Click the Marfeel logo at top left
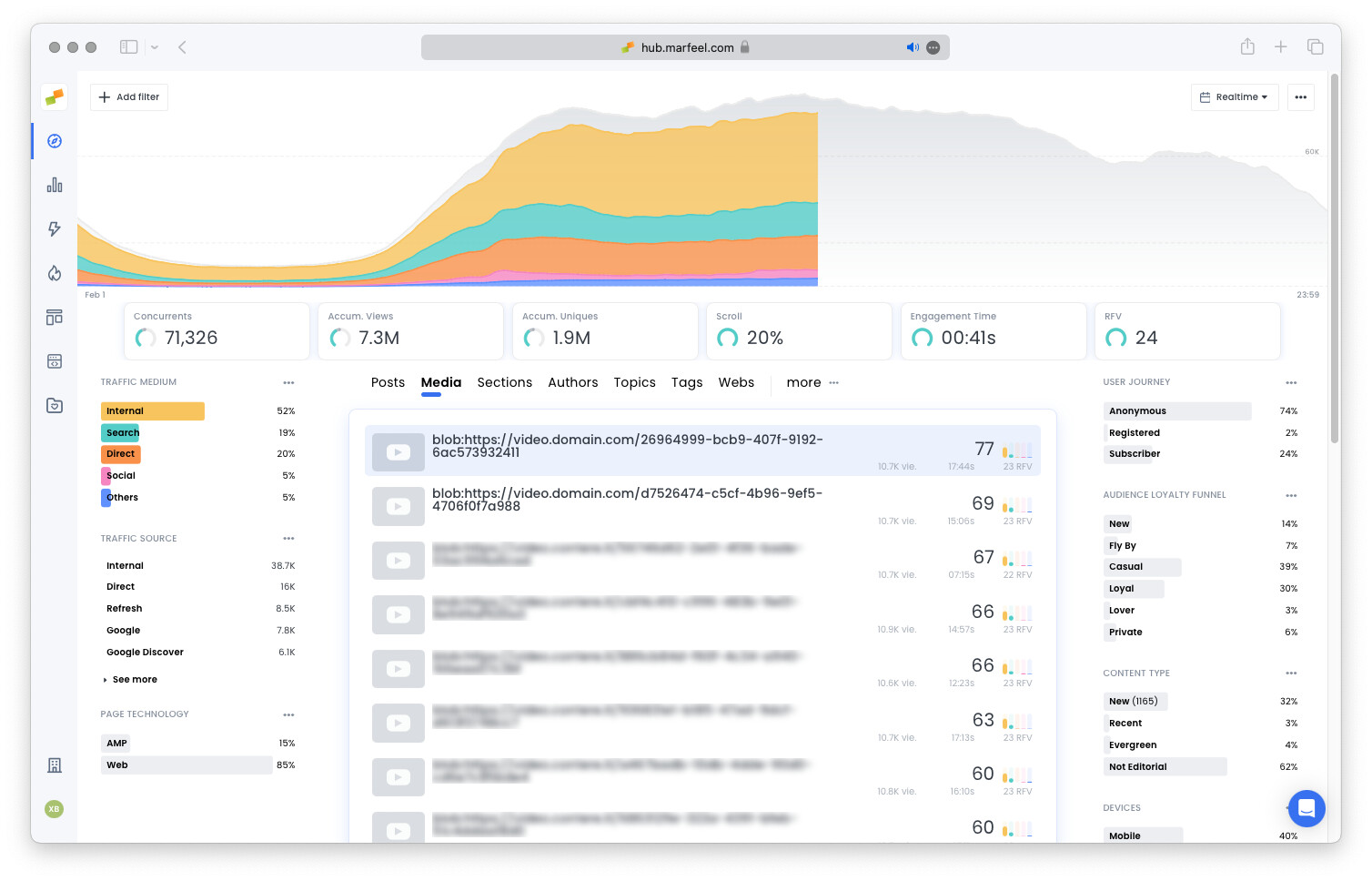 click(54, 97)
